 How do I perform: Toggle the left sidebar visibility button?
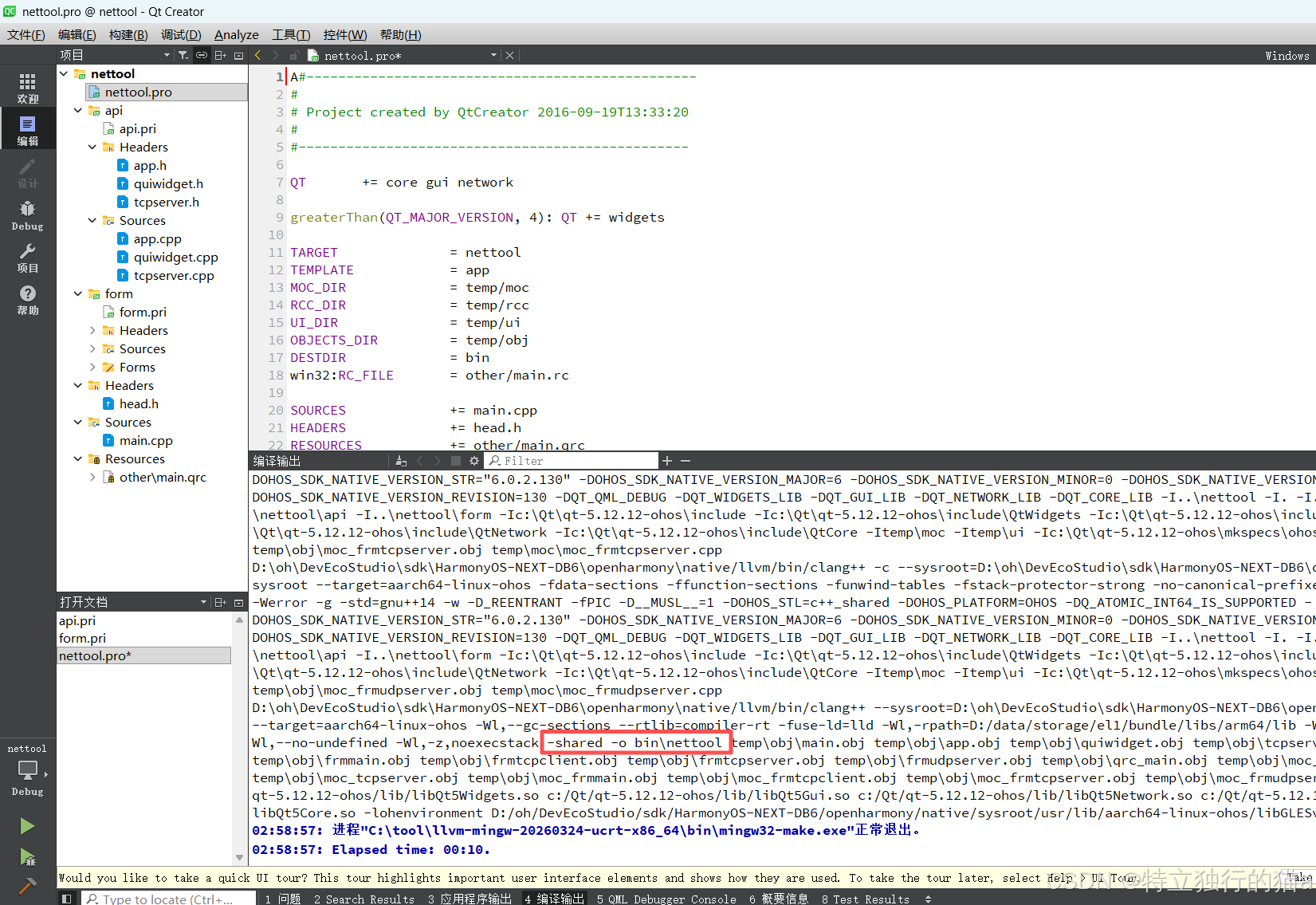tap(67, 899)
